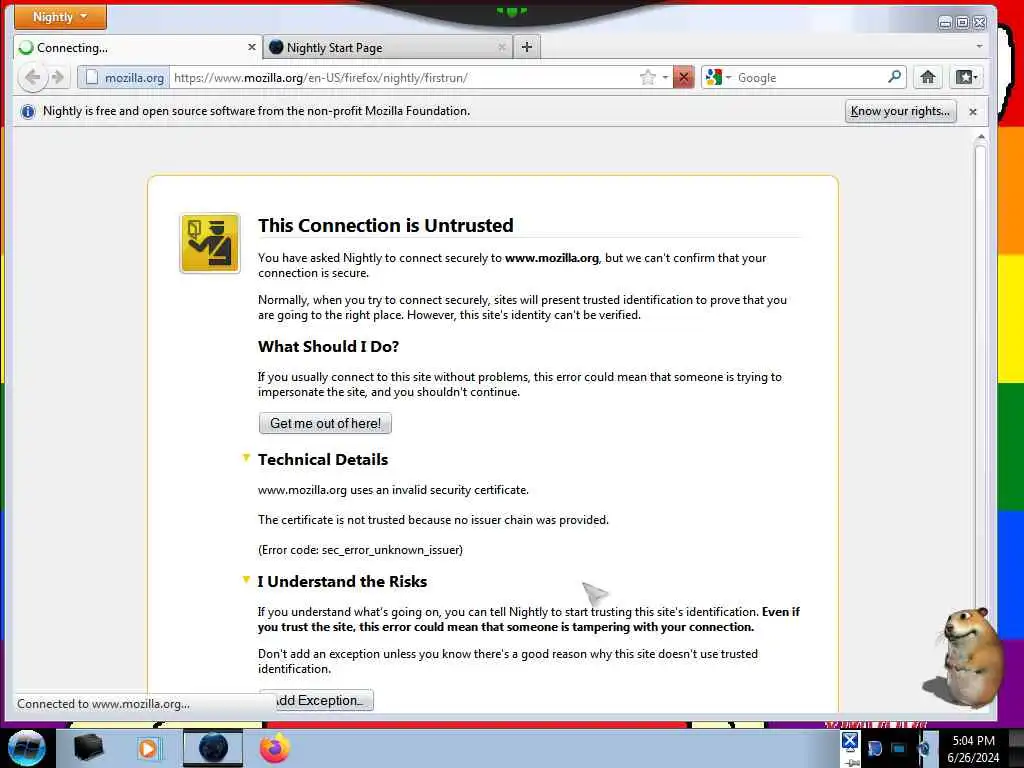Click the scrollbar up arrow

(980, 137)
